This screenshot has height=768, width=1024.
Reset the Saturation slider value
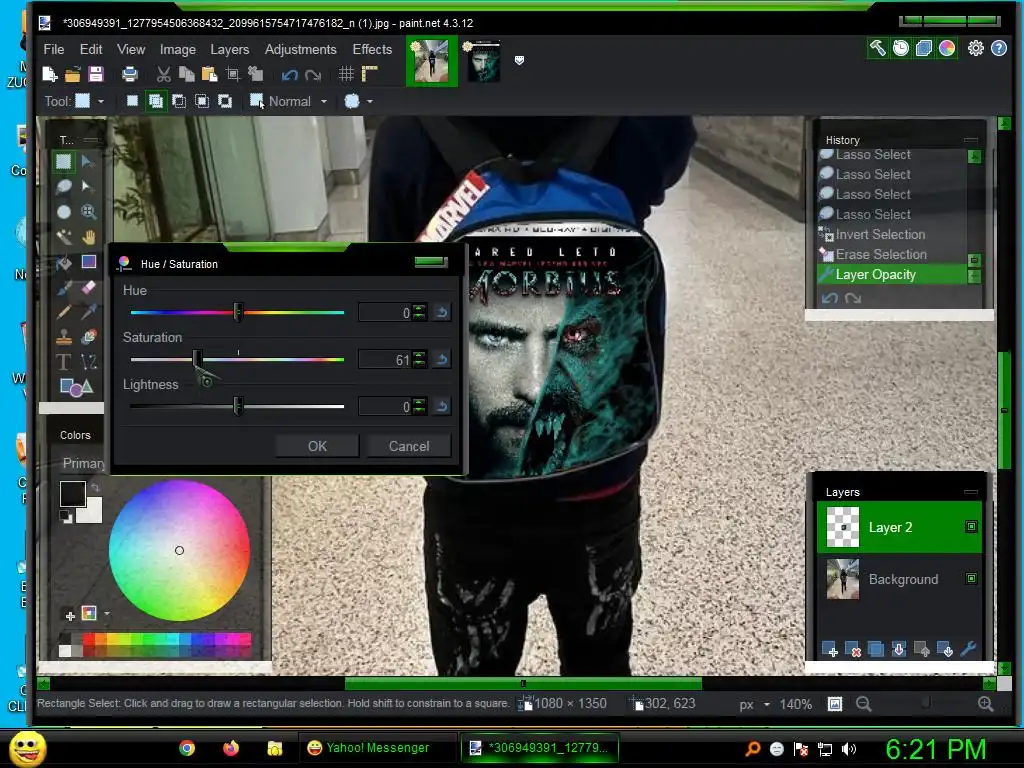(x=442, y=359)
